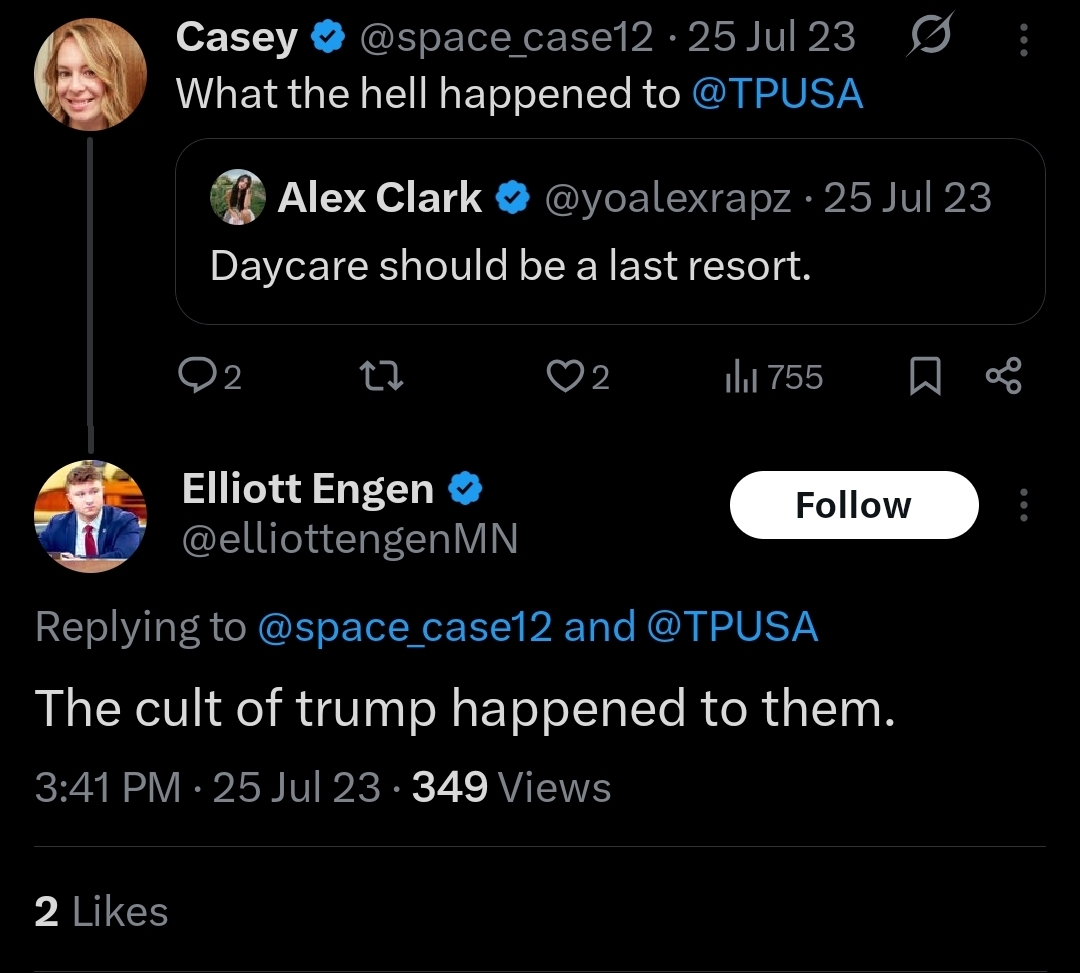Viewport: 1080px width, 973px height.
Task: Open quoted tweet about daycare
Action: click(610, 265)
